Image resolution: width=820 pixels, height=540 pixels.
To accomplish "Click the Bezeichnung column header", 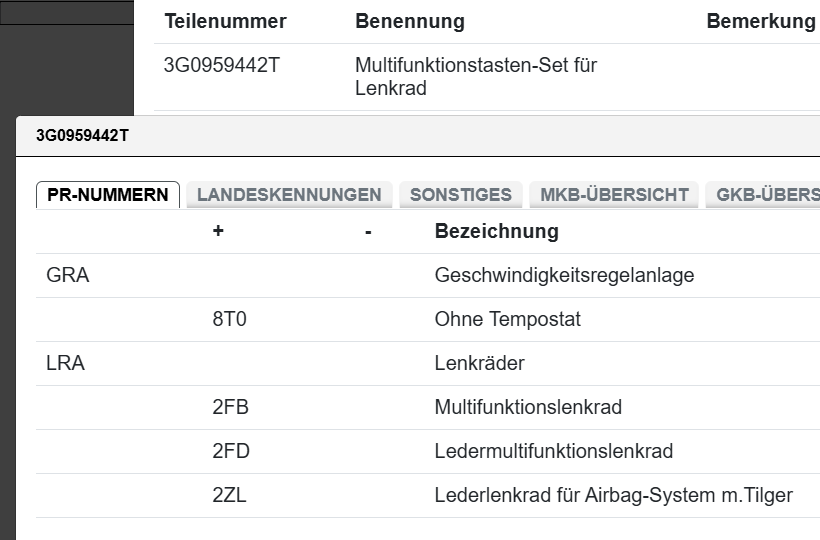I will click(496, 232).
